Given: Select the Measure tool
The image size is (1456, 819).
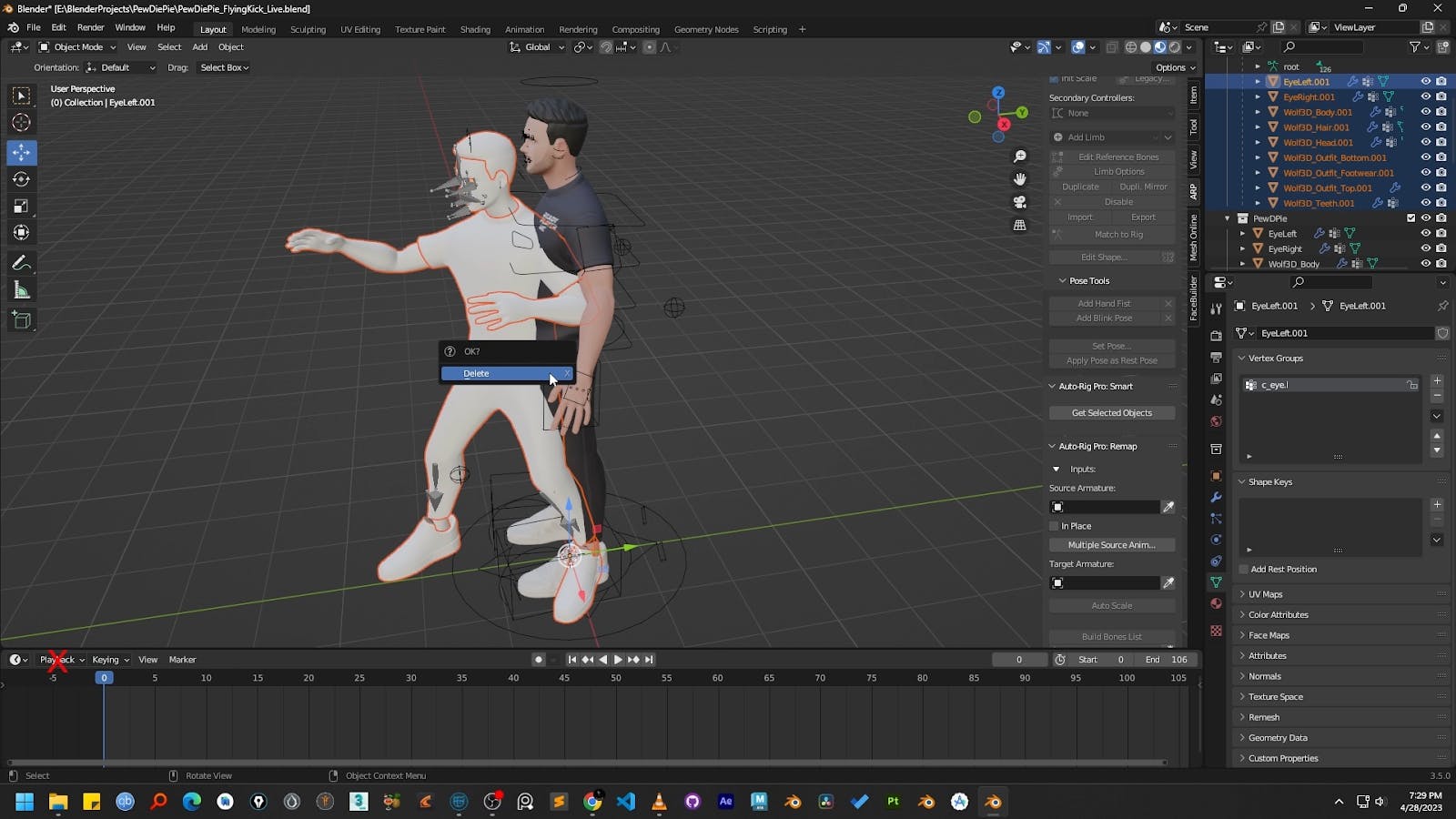Looking at the screenshot, I should (x=22, y=289).
